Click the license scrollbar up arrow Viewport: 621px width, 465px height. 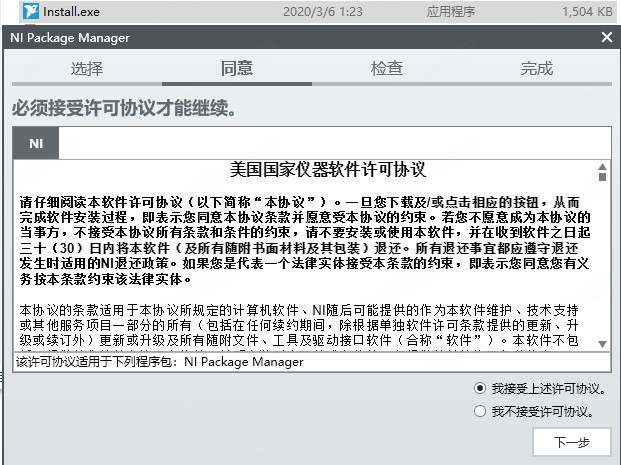coord(602,169)
